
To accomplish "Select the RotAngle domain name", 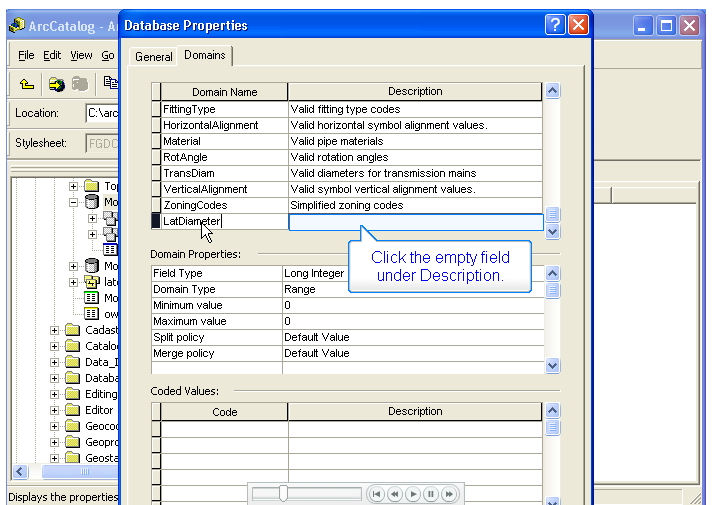I will (x=185, y=157).
